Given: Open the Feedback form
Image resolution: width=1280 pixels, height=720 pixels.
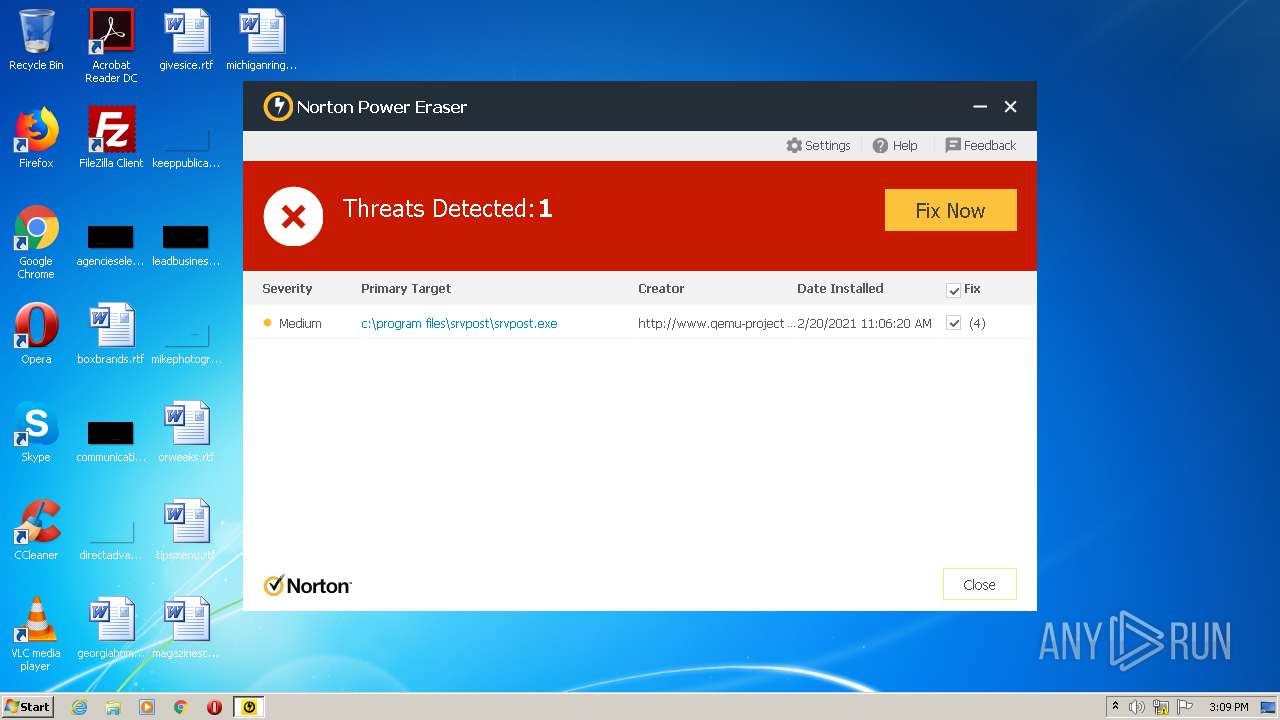Looking at the screenshot, I should (x=980, y=145).
